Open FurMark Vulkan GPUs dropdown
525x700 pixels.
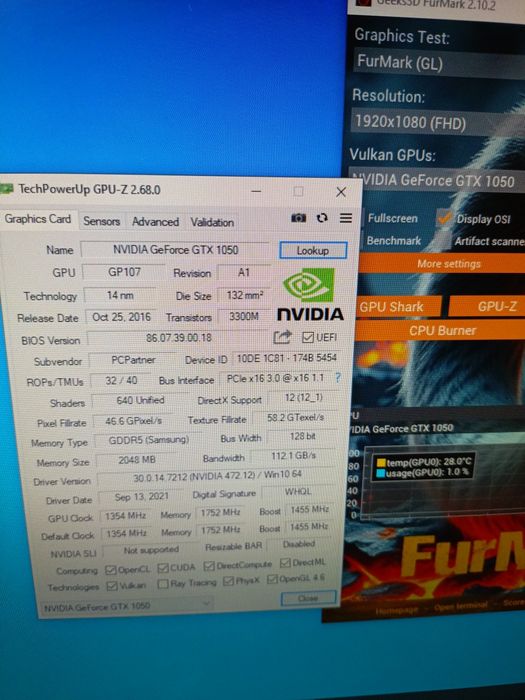click(437, 181)
